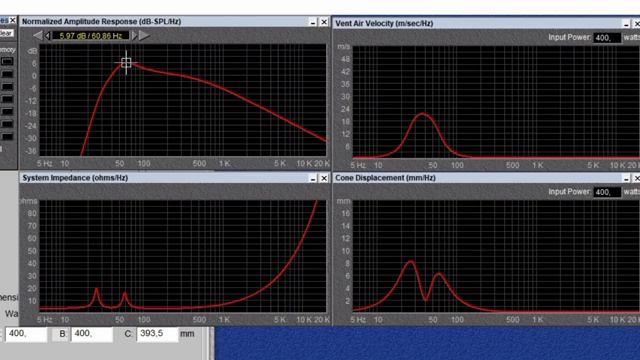Click the crosshair cursor marker on amplitude curve
This screenshot has height=360, width=640.
(126, 62)
